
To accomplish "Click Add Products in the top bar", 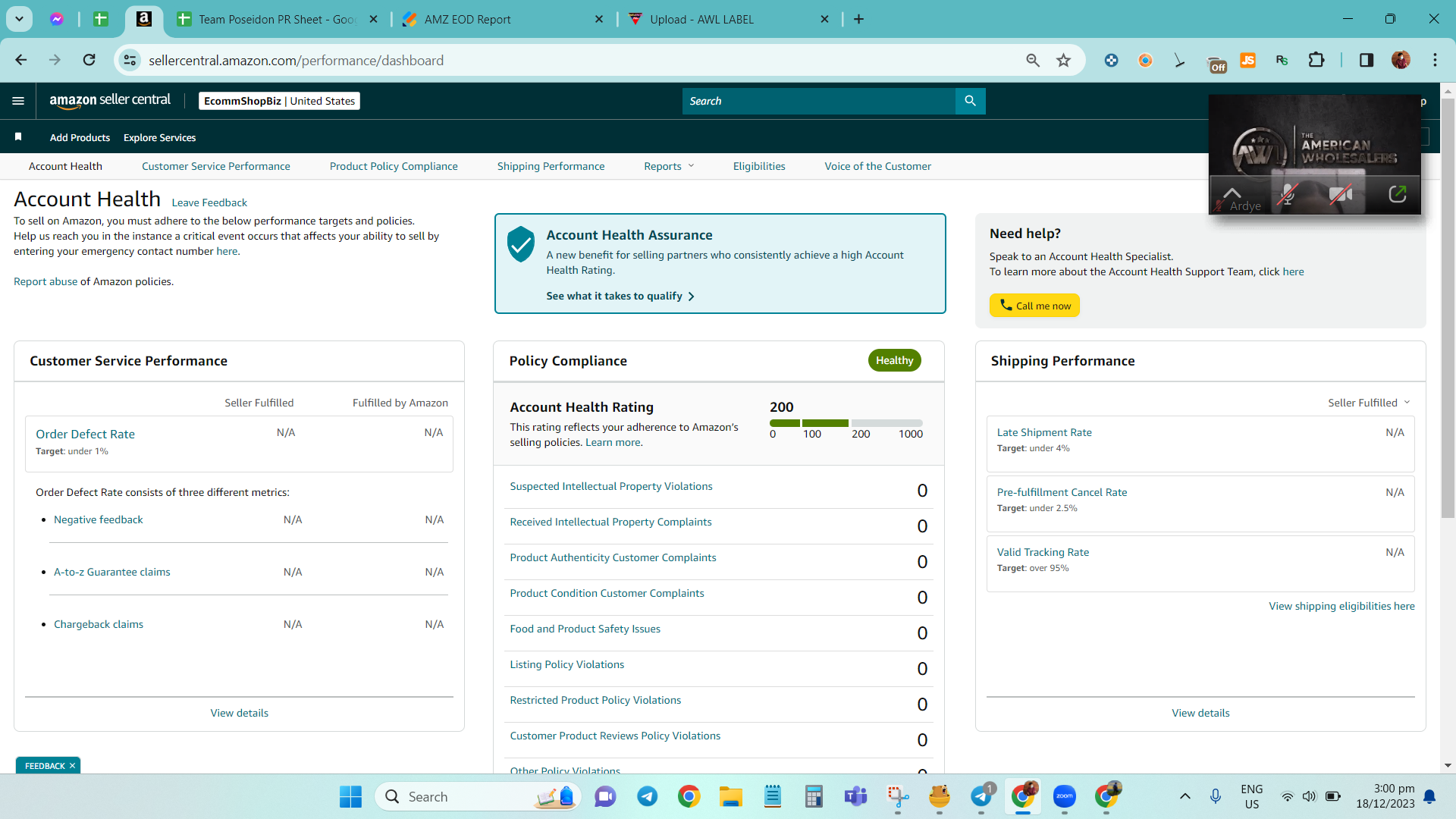I will click(80, 137).
